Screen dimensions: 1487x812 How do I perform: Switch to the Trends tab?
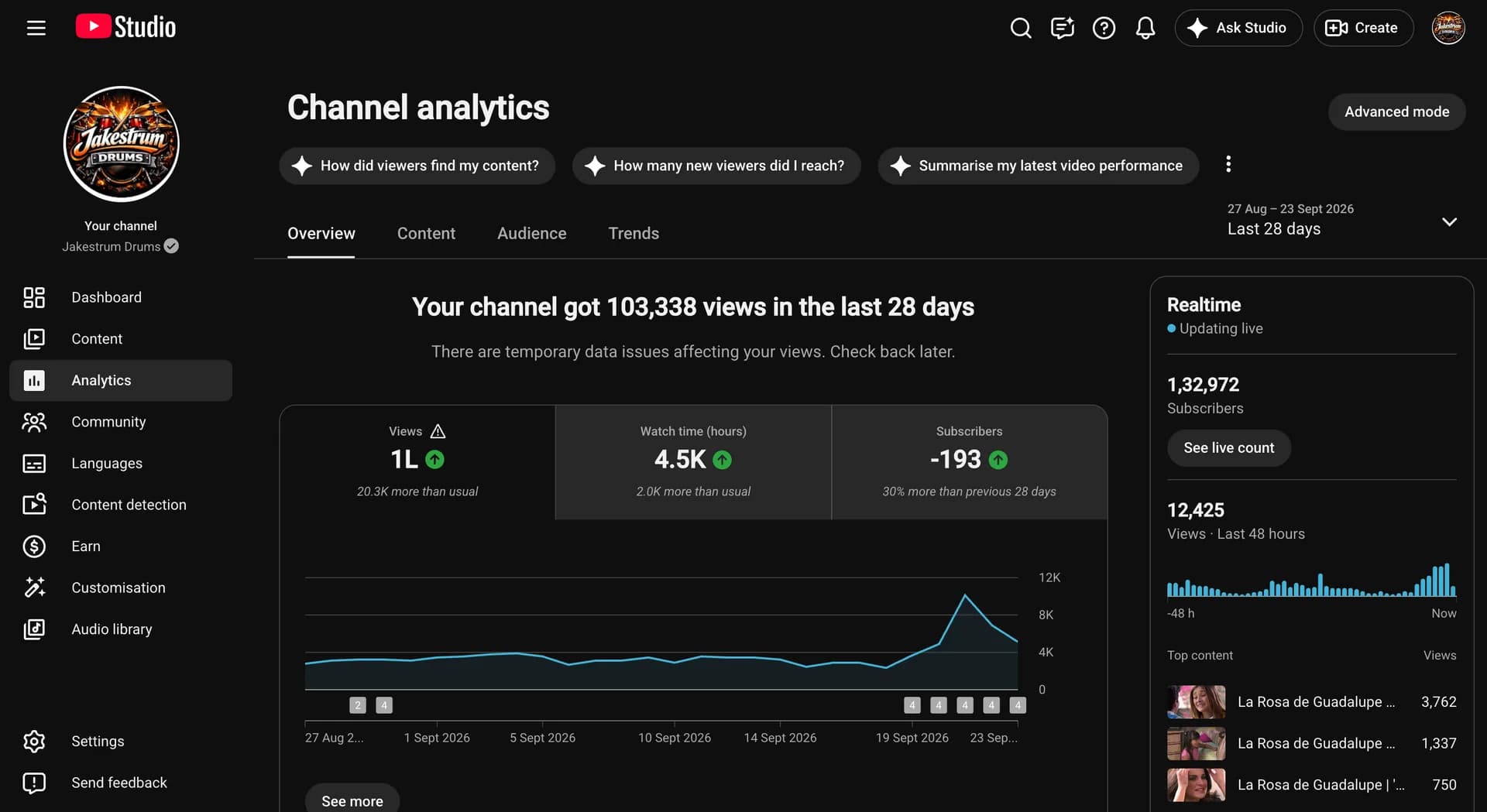[634, 233]
